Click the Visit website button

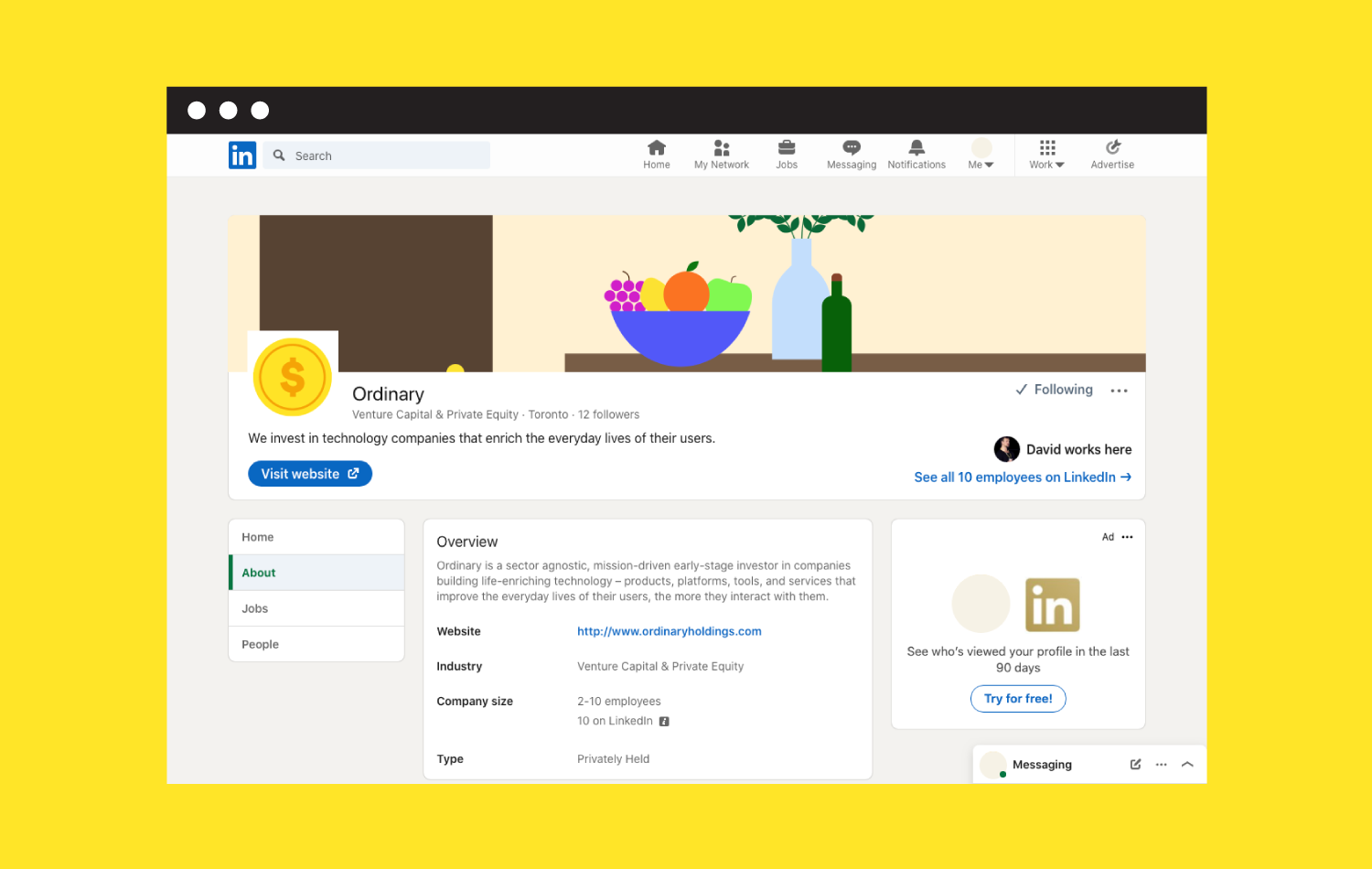tap(310, 474)
